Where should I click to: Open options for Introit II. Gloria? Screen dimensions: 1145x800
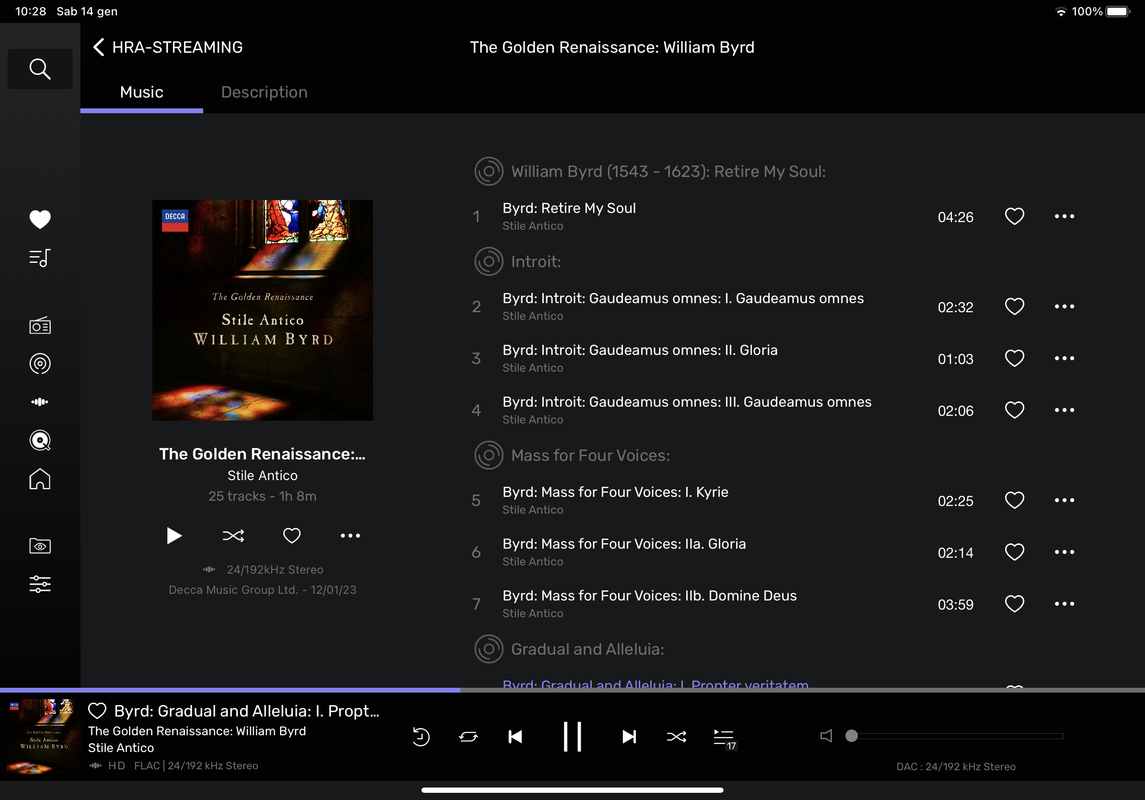(x=1064, y=358)
